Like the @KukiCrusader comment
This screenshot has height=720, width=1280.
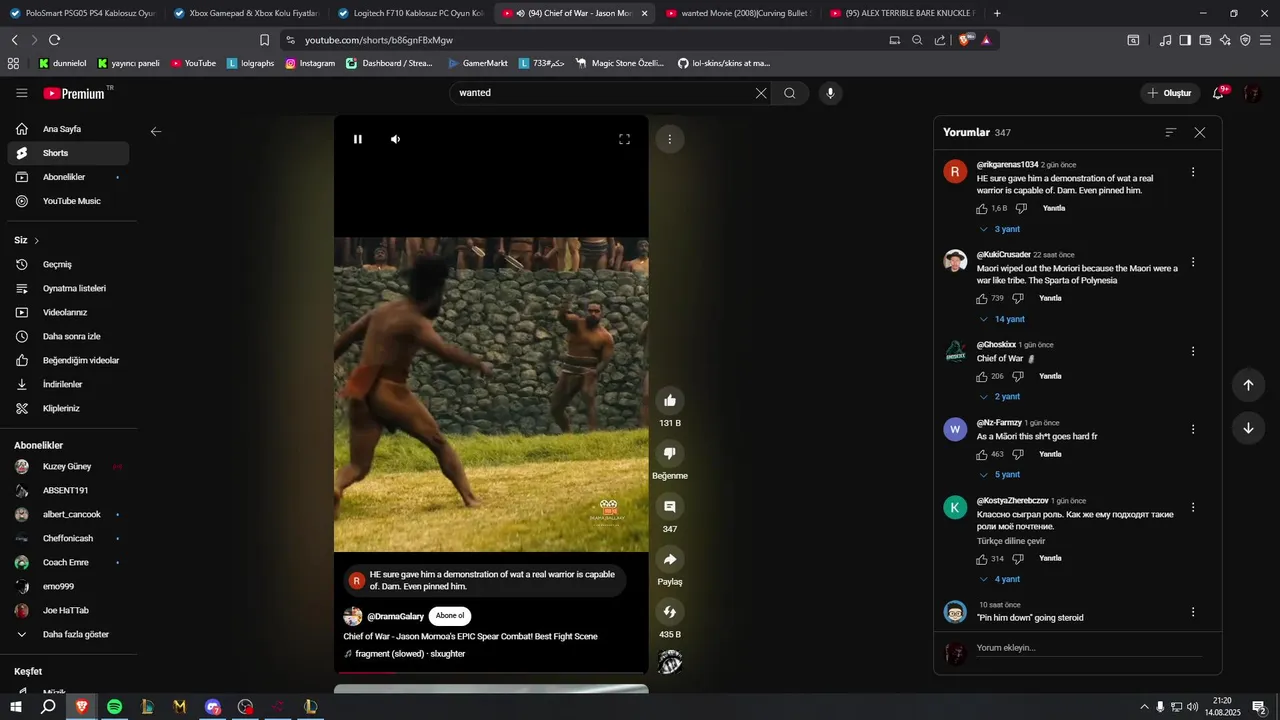point(982,298)
